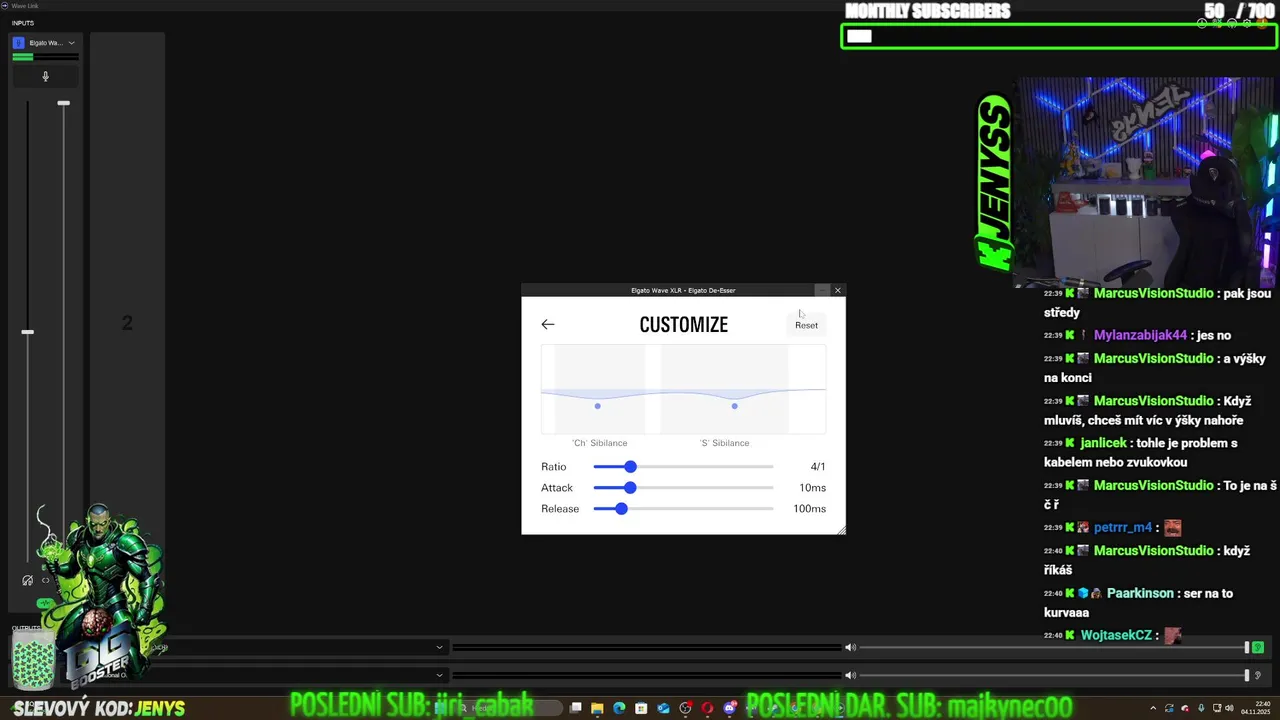Select the 'Ch' Sibilance curve point
This screenshot has width=1280, height=720.
(598, 406)
